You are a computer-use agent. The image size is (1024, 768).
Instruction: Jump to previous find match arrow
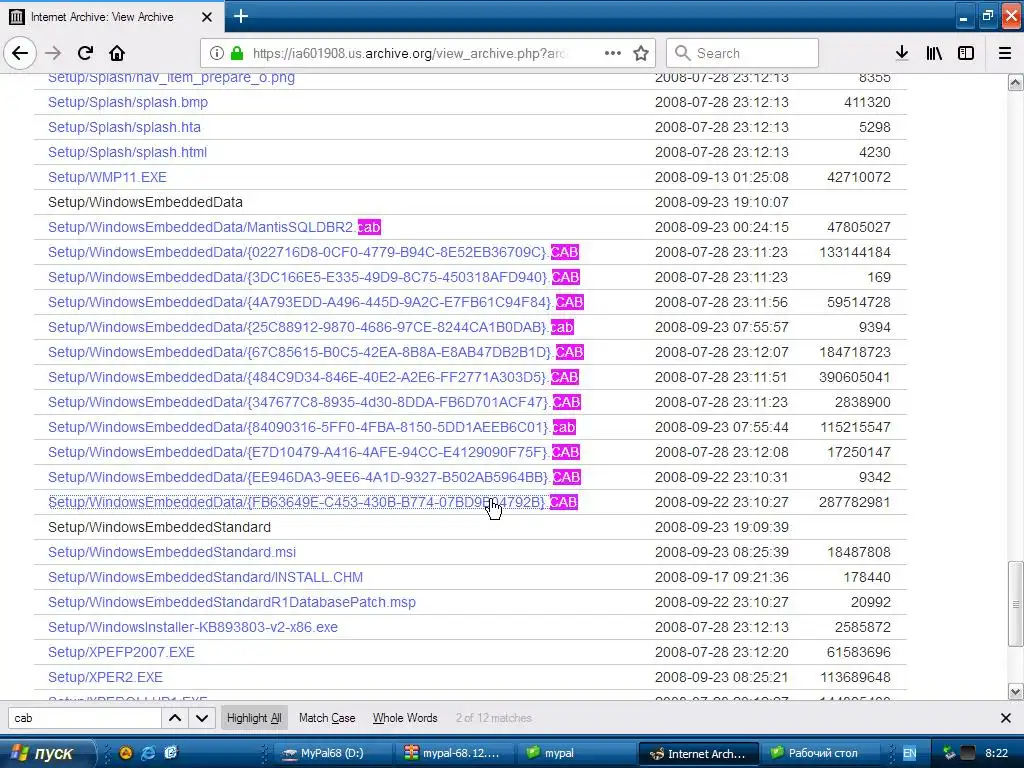coord(175,718)
